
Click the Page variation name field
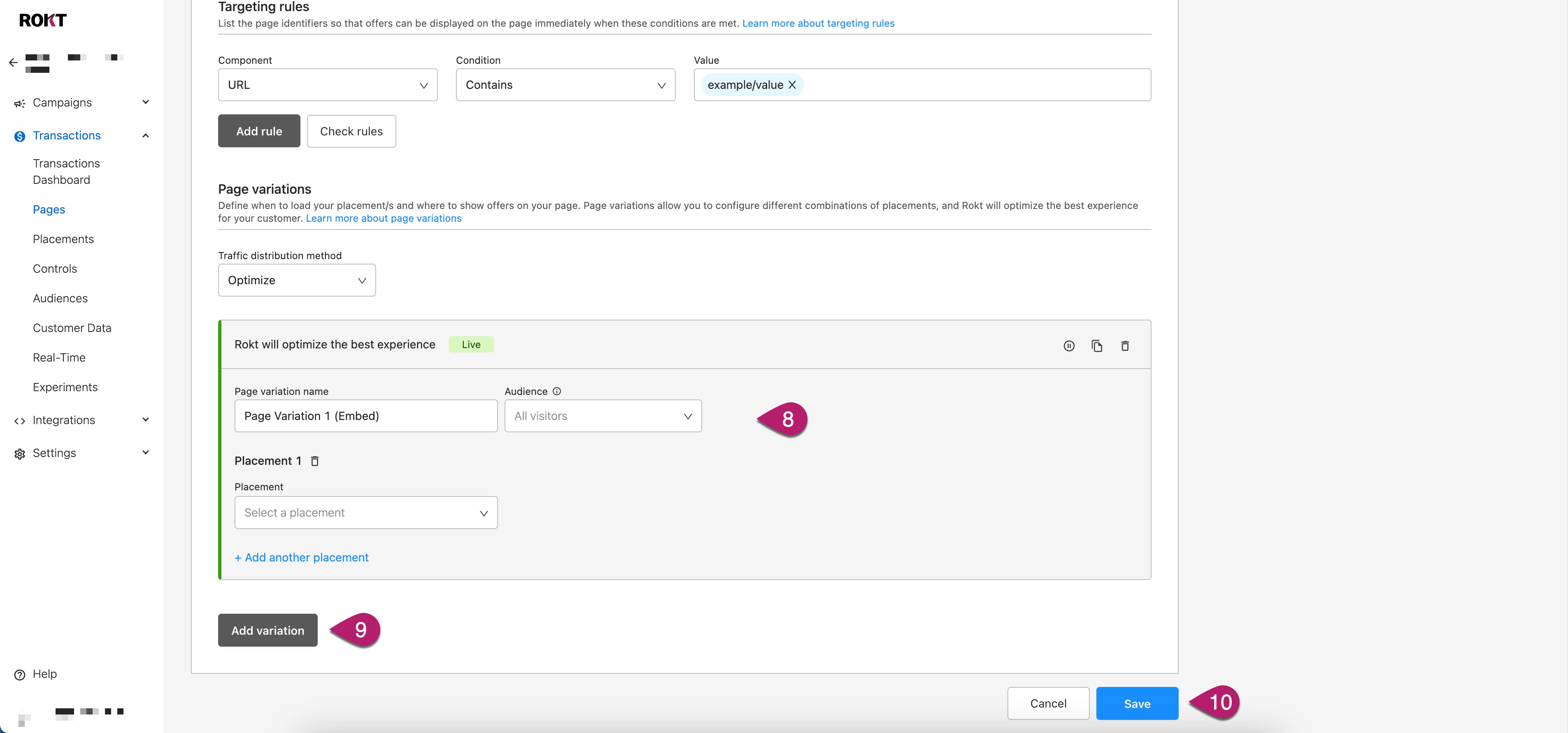click(366, 416)
